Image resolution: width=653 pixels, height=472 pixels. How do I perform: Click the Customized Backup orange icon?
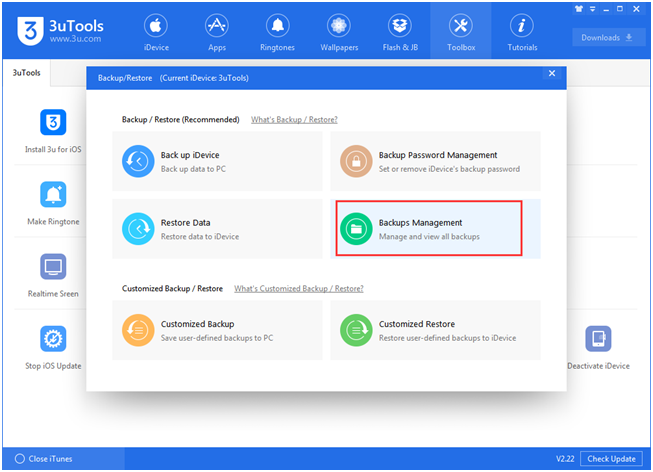coord(138,330)
